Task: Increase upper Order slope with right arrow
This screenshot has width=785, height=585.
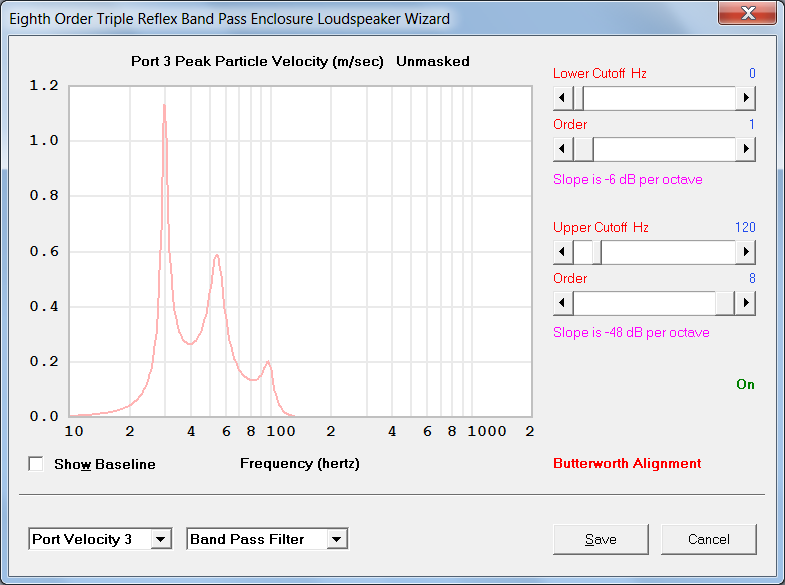Action: tap(745, 303)
